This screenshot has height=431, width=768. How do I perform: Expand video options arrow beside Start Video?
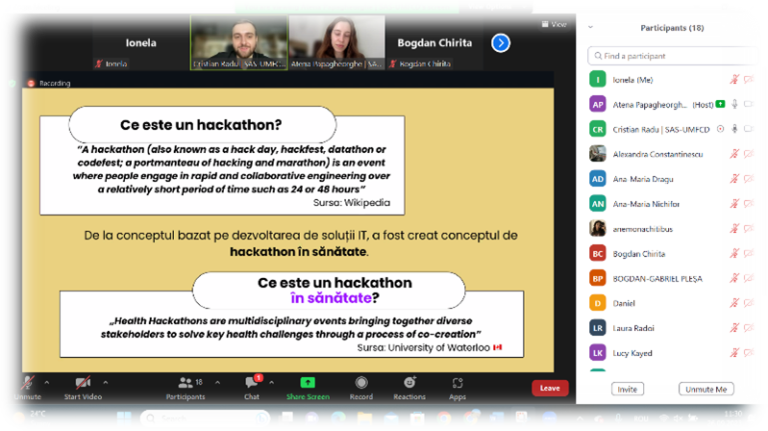(107, 379)
